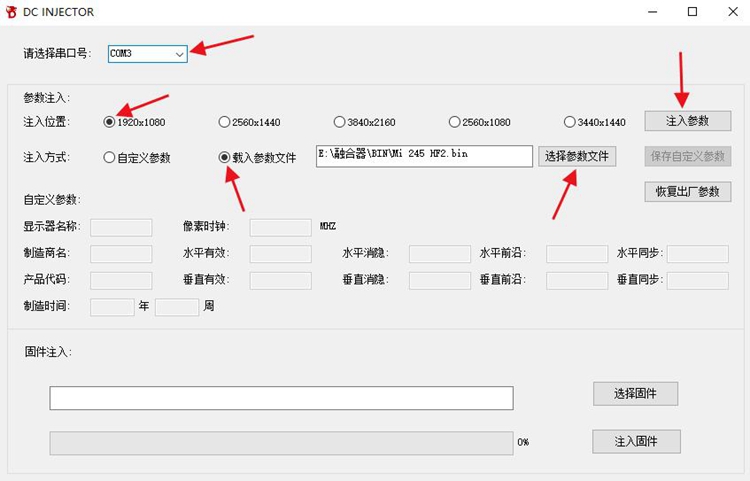The height and width of the screenshot is (481, 750).
Task: Pick the 3440x1440 resolution option
Action: [570, 122]
